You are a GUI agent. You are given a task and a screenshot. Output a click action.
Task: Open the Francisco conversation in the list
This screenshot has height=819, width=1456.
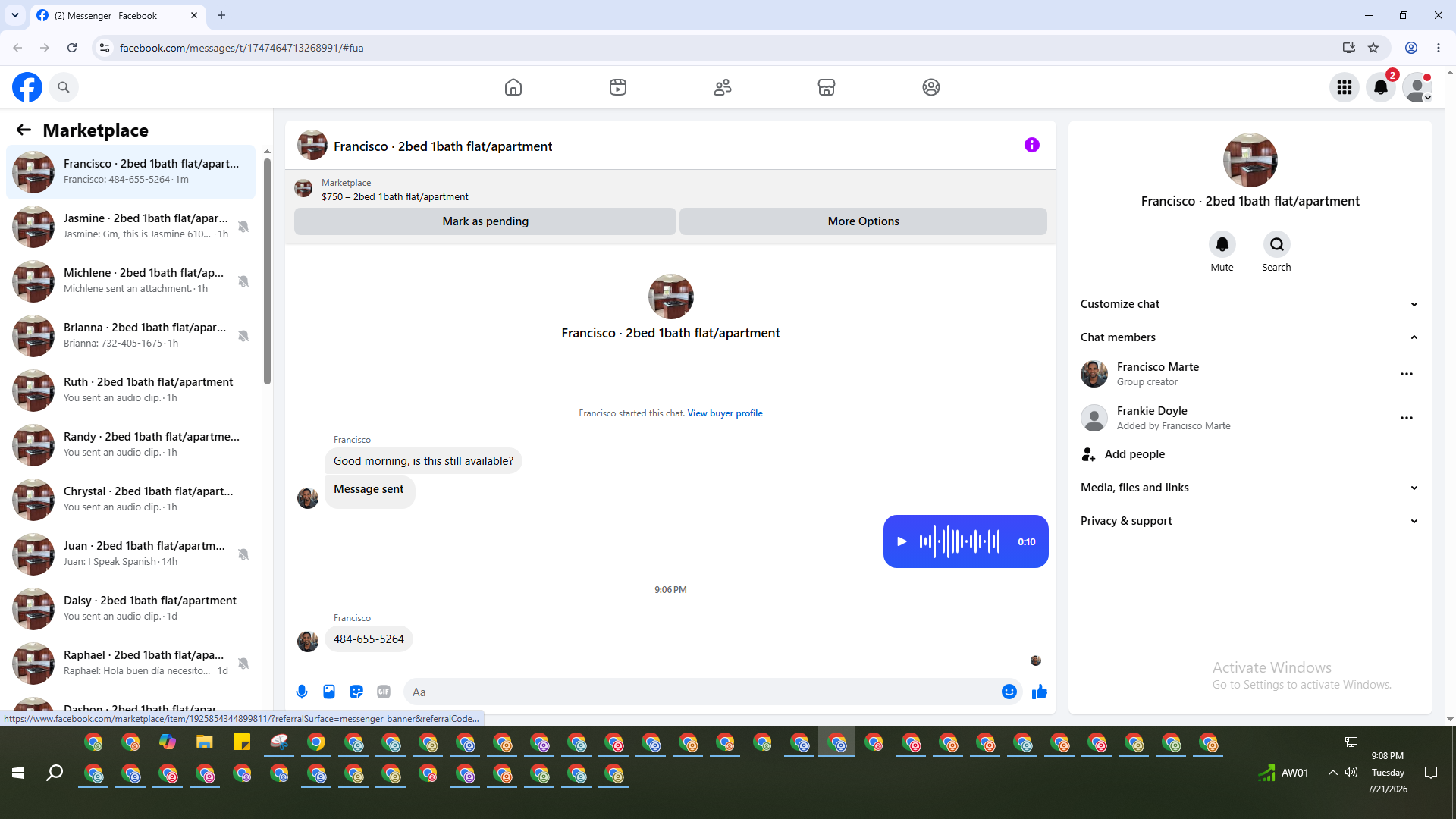click(x=131, y=172)
